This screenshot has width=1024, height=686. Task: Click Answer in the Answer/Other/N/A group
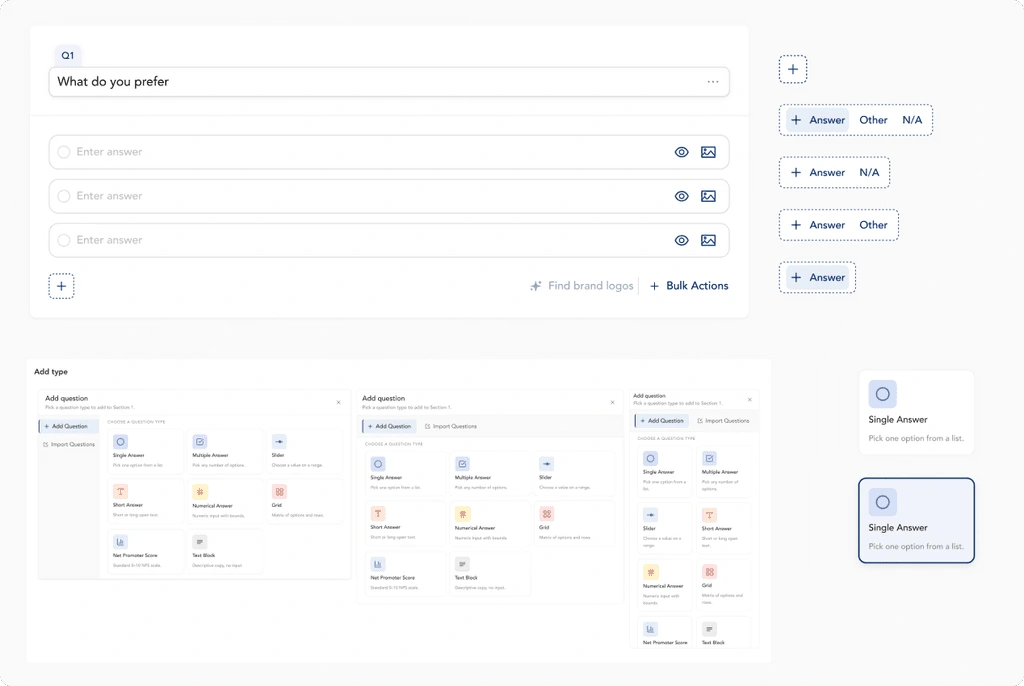coord(818,120)
